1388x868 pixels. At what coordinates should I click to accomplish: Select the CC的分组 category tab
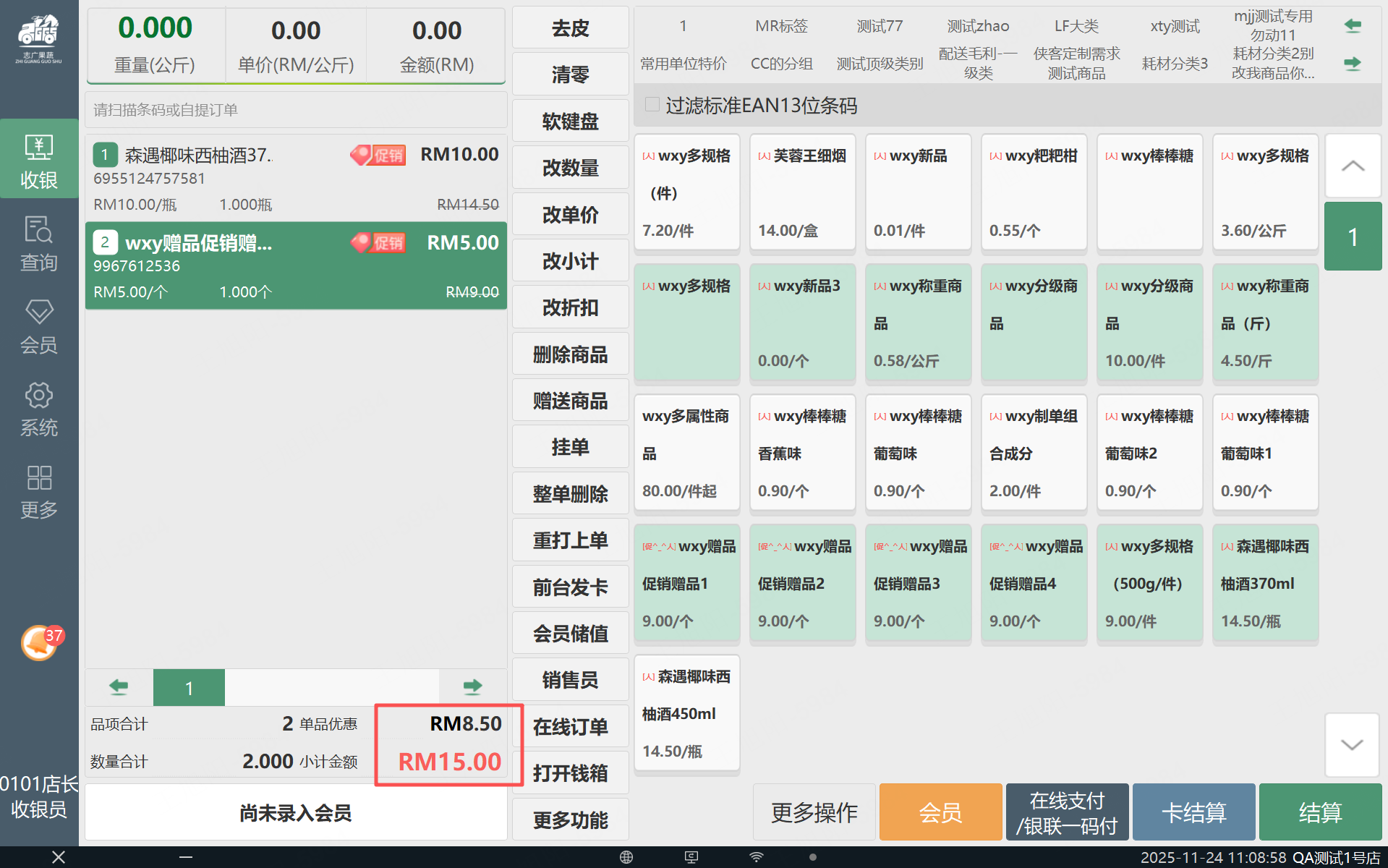(x=781, y=64)
